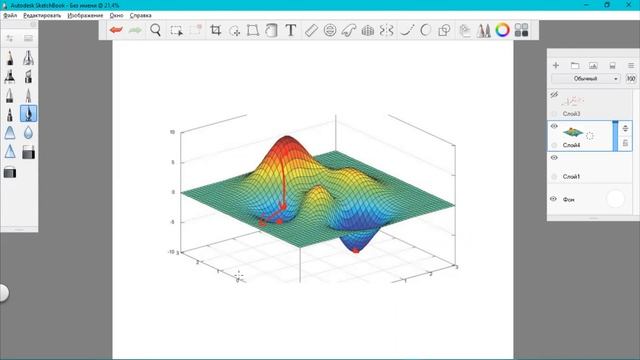Screen dimensions: 640x360
Task: Hide the Слой4 layer
Action: tap(554, 126)
